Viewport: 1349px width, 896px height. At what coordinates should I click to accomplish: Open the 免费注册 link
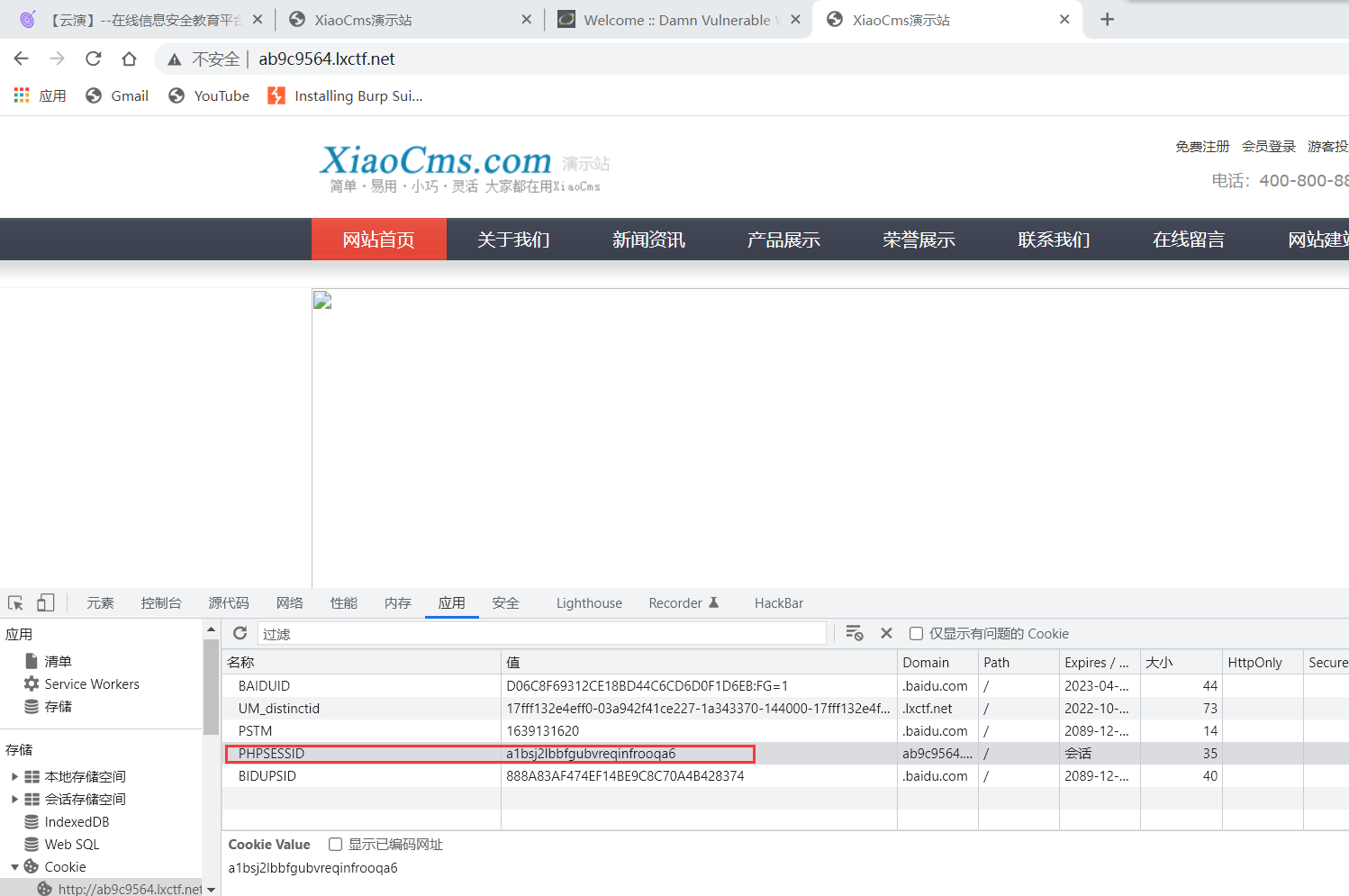click(1202, 146)
